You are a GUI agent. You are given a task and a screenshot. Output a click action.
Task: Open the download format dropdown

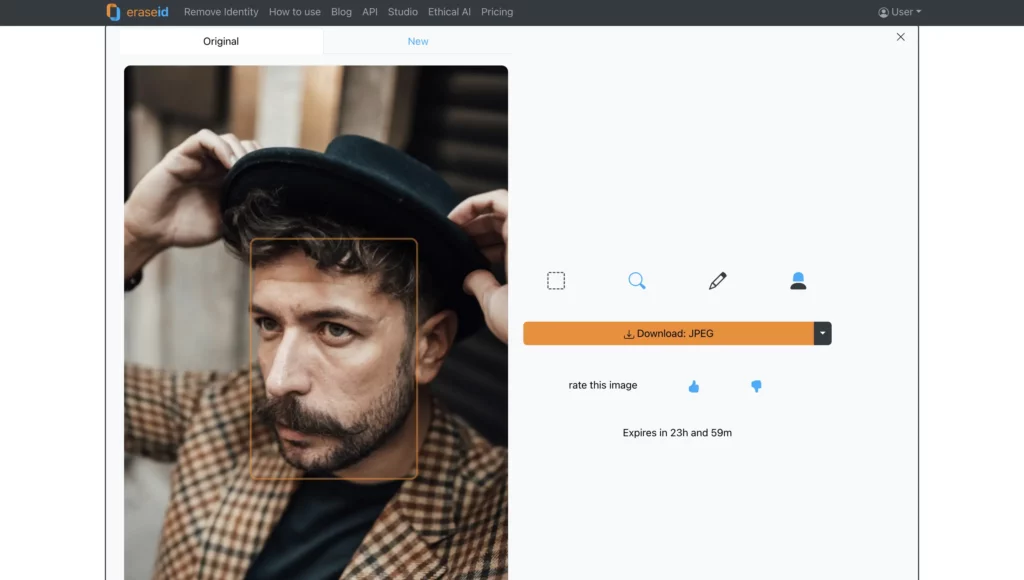[821, 333]
